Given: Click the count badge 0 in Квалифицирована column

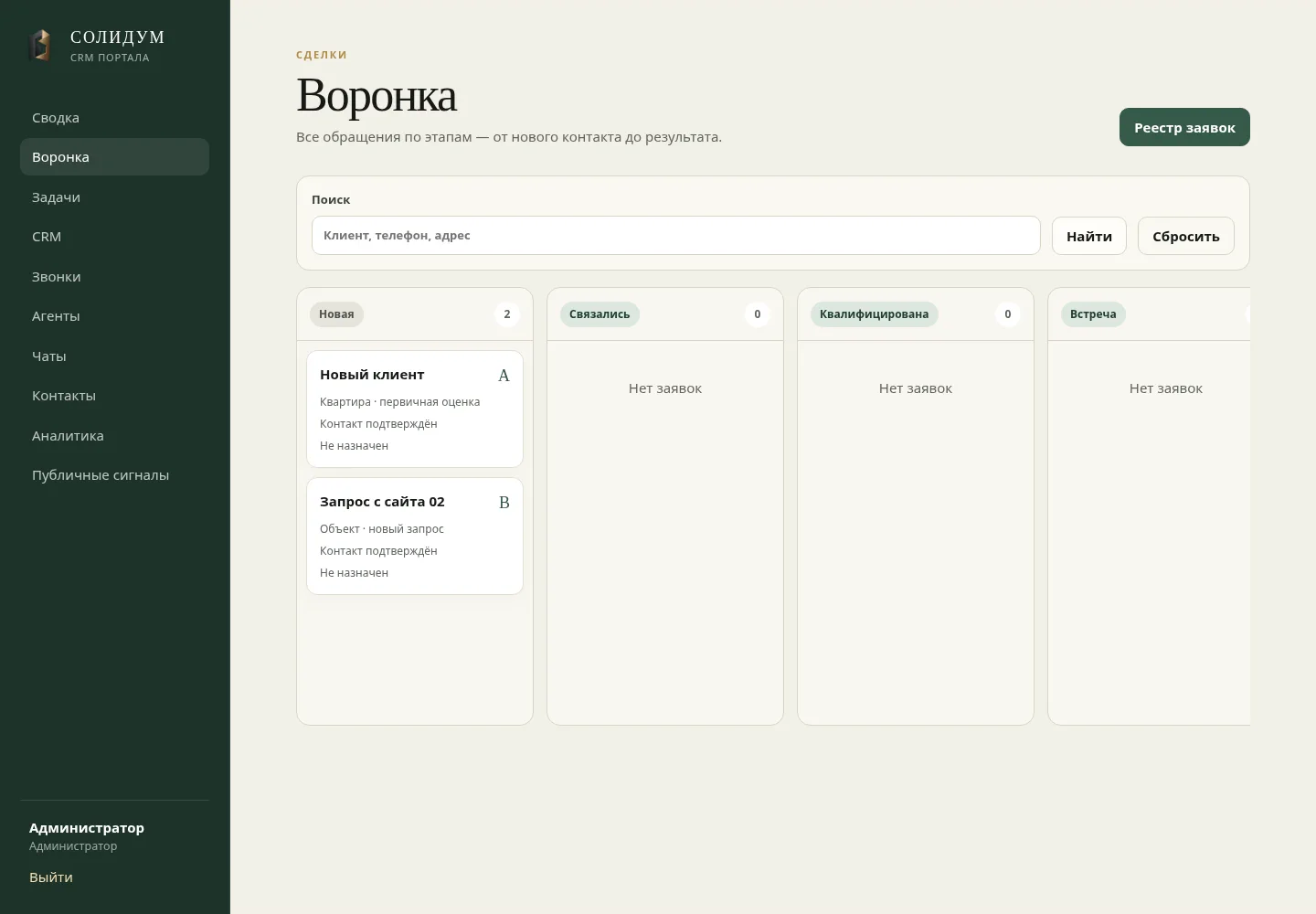Looking at the screenshot, I should [x=1008, y=314].
